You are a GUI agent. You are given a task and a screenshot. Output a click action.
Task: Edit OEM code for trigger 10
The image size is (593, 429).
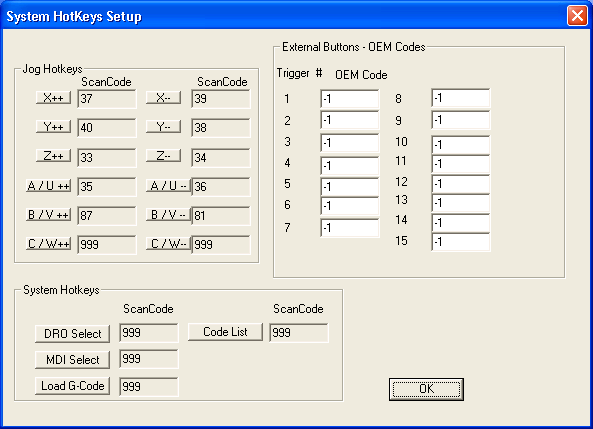[461, 145]
